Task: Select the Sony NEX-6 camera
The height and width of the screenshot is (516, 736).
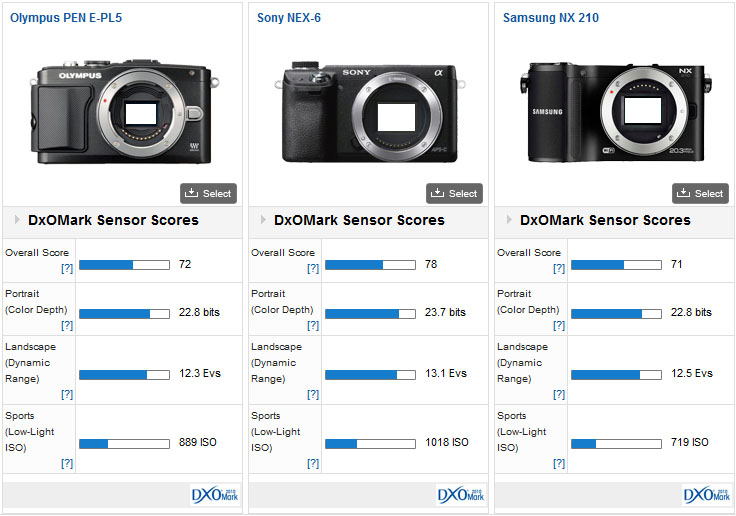Action: click(454, 193)
